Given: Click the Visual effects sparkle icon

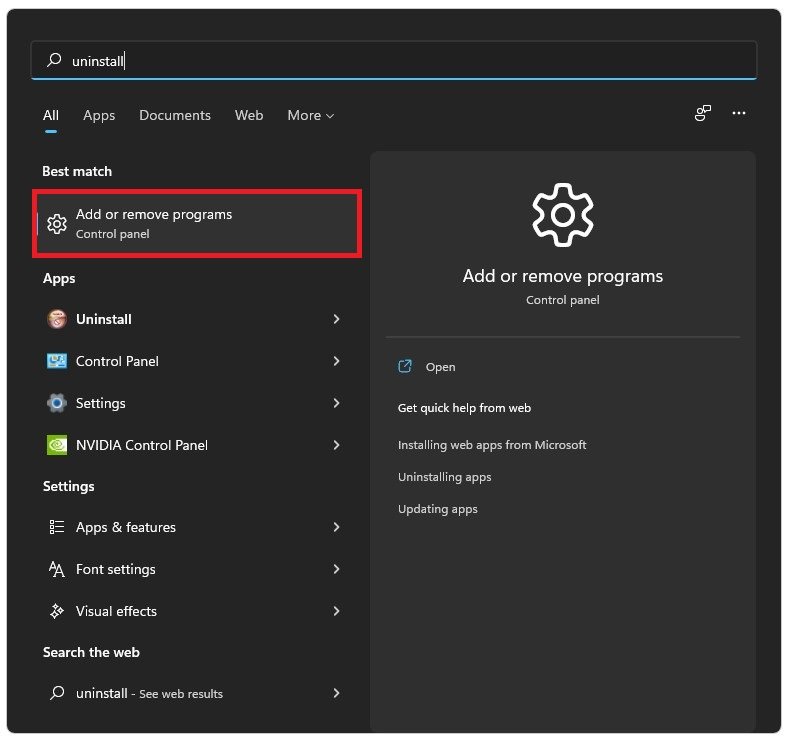Looking at the screenshot, I should [x=57, y=611].
